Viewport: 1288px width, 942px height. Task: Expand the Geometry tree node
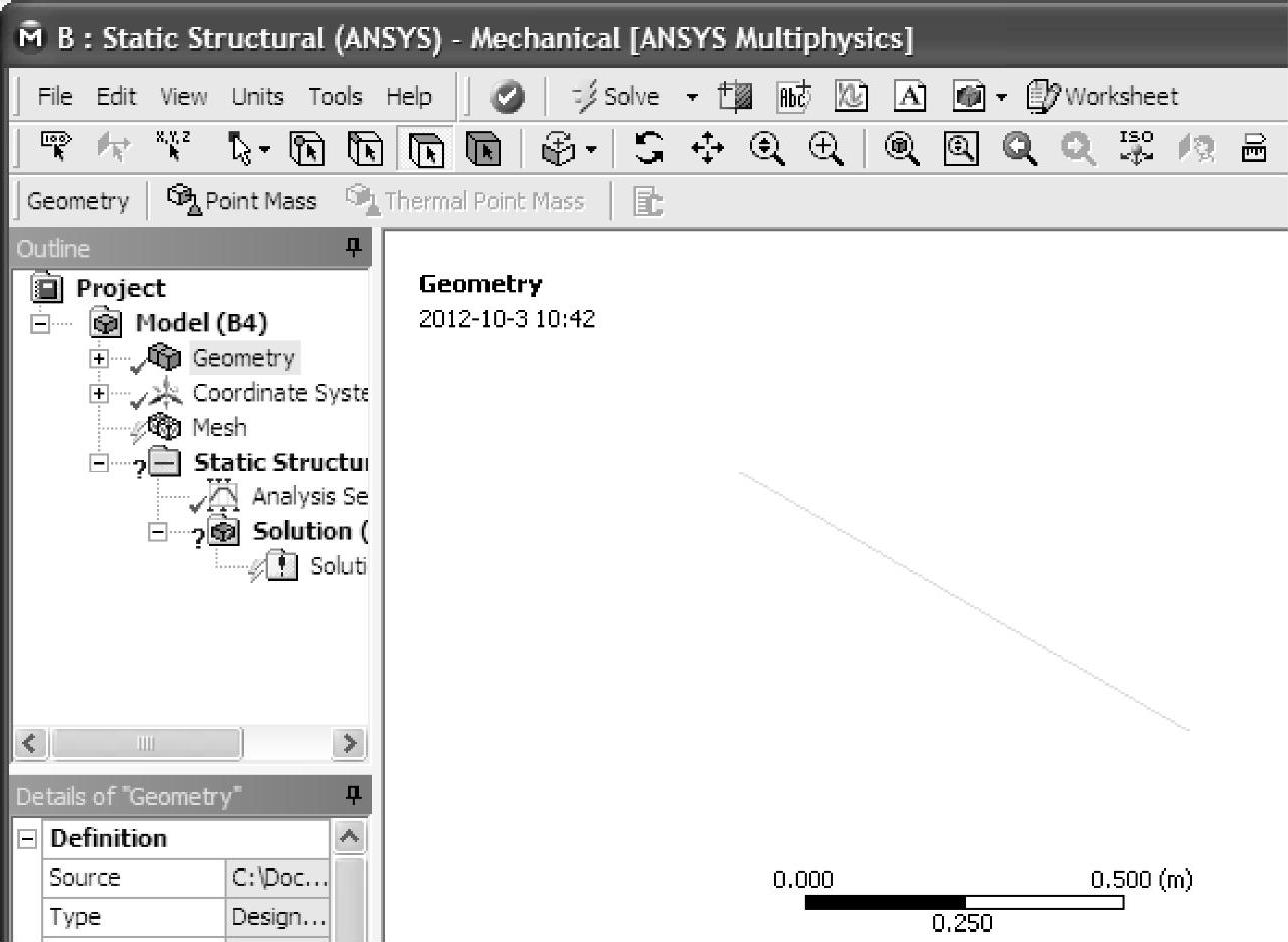point(98,358)
